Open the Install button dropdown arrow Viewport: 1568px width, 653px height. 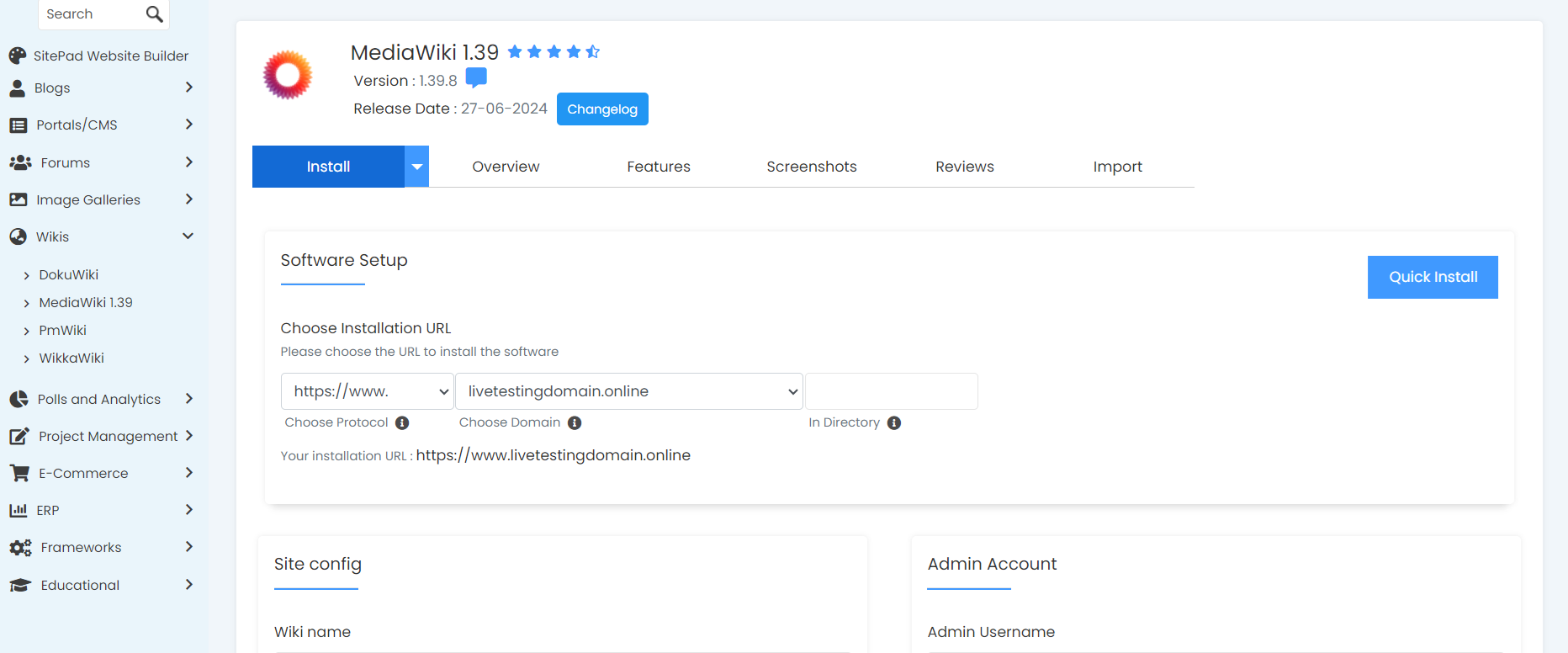click(416, 167)
